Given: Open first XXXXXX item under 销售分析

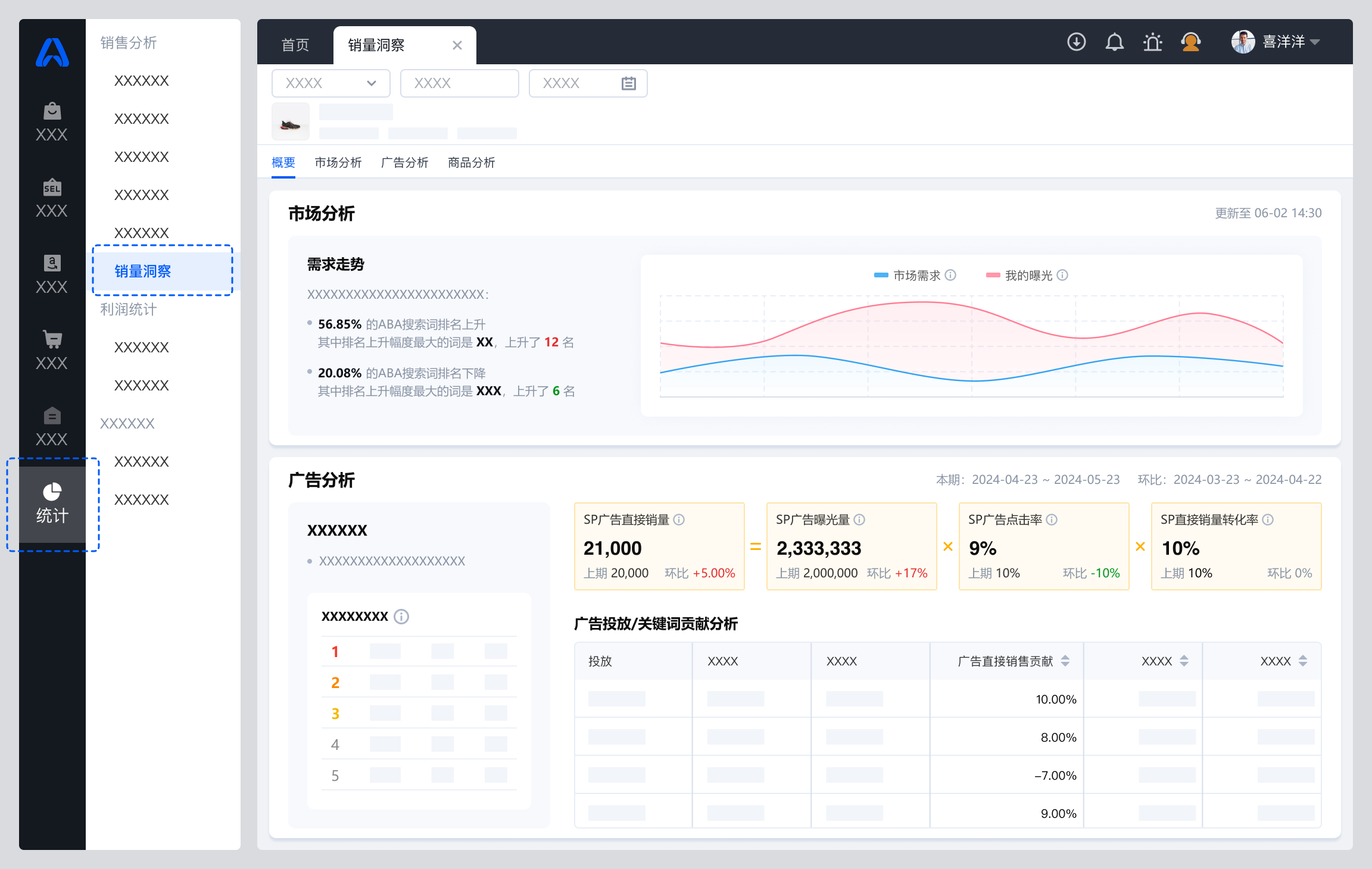Looking at the screenshot, I should (x=142, y=81).
